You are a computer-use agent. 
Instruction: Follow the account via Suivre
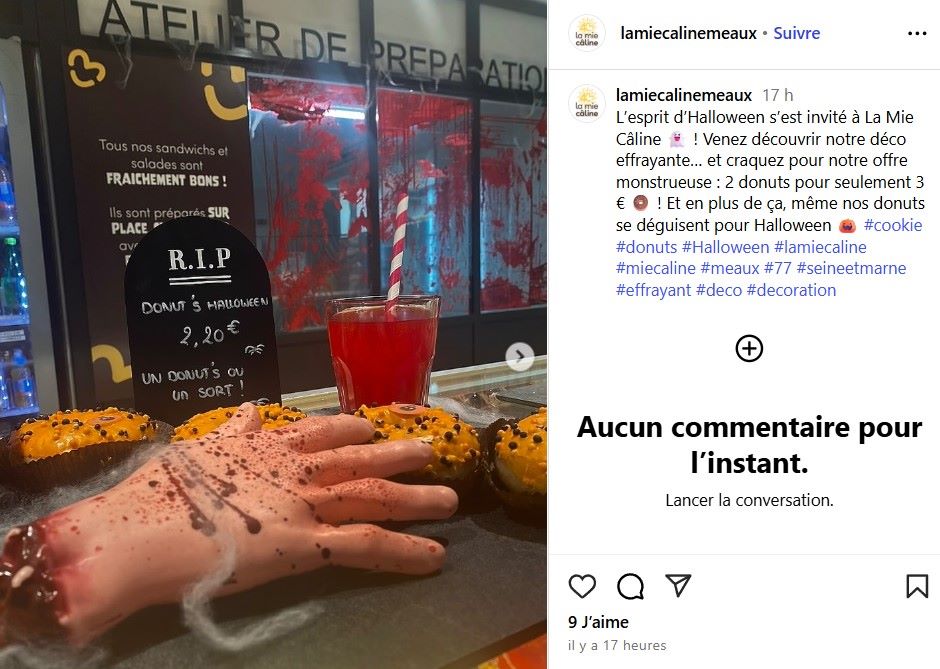[x=796, y=33]
